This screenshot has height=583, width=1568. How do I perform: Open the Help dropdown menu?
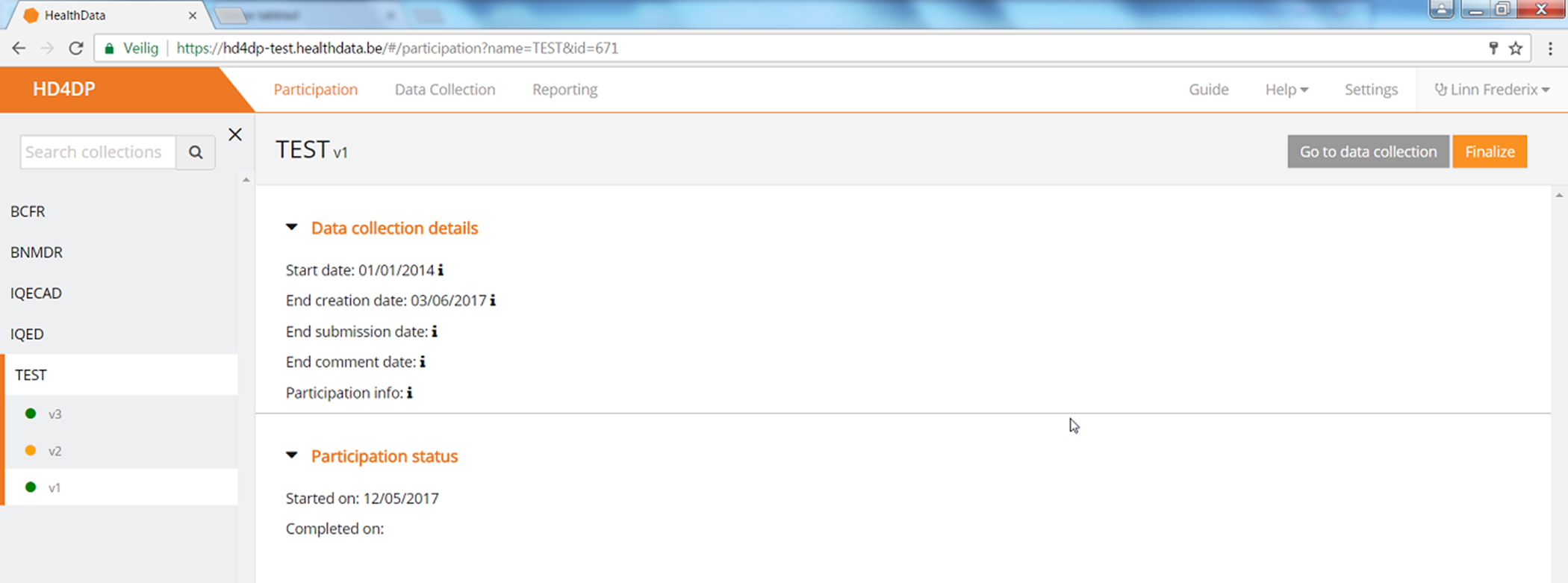(x=1287, y=90)
